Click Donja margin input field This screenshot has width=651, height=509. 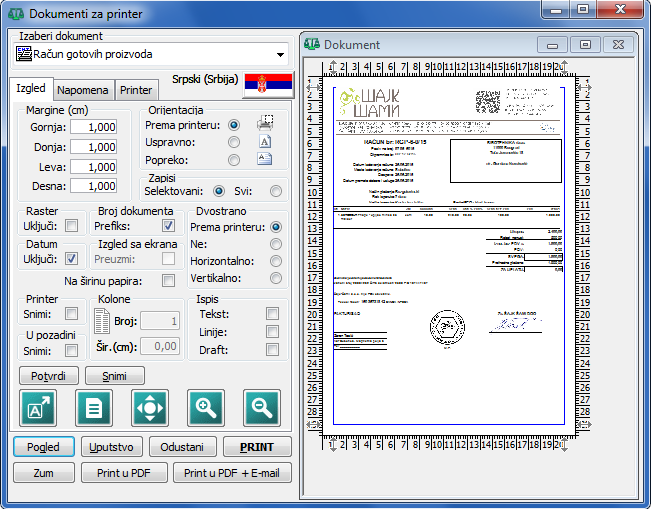pos(93,147)
